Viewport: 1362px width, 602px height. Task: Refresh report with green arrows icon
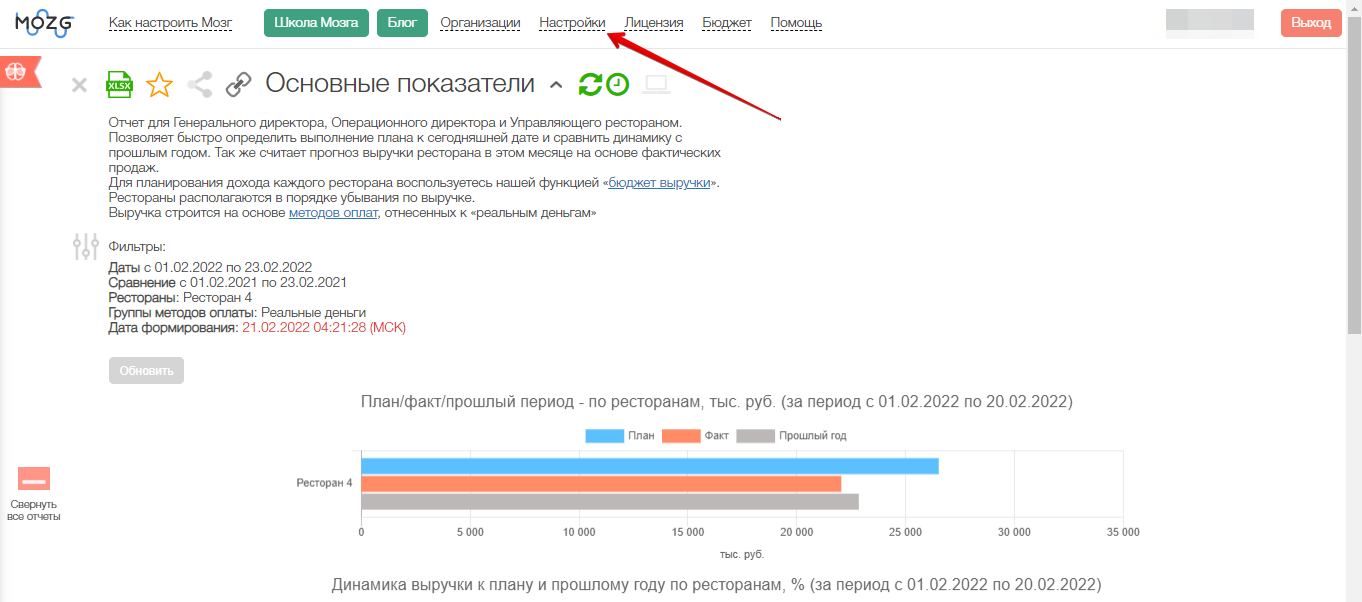click(x=590, y=84)
